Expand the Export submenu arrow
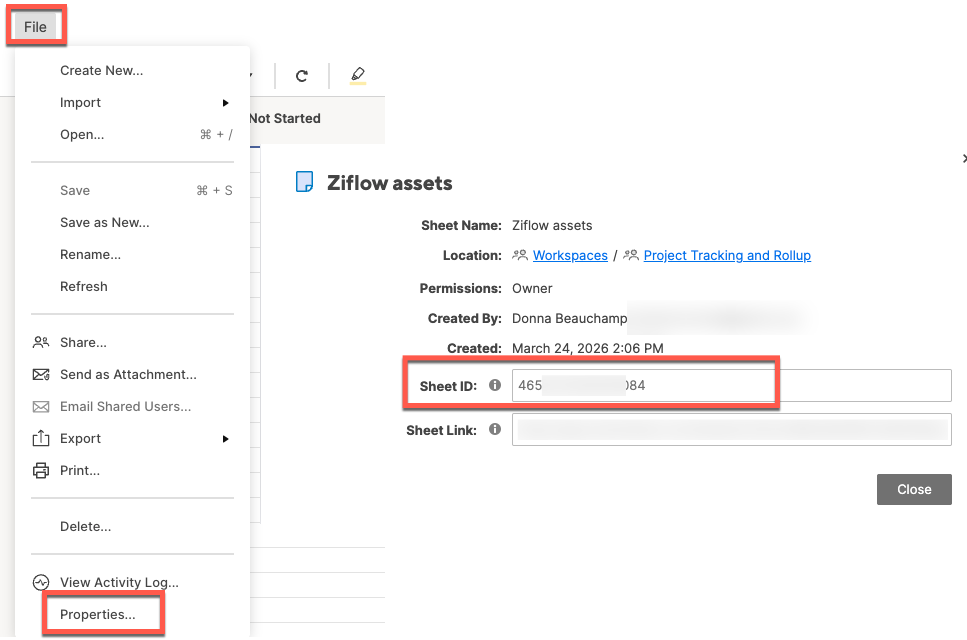 (x=227, y=438)
